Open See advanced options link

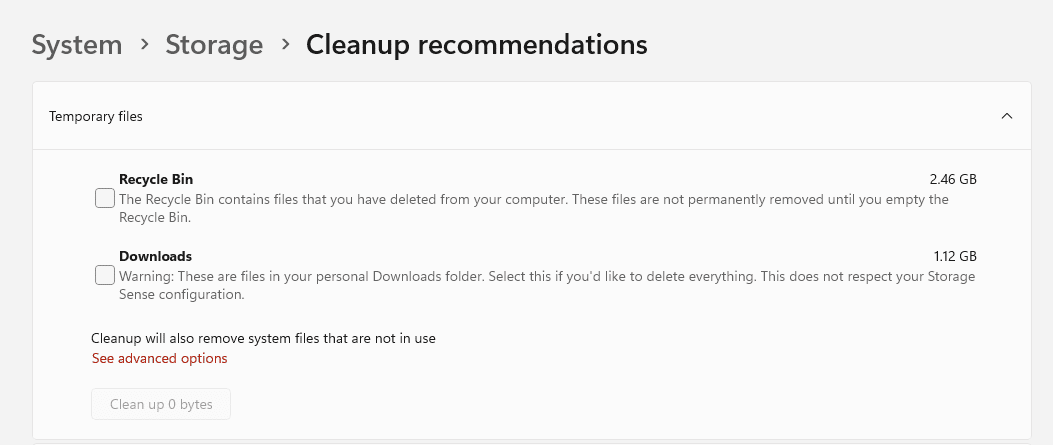tap(159, 358)
